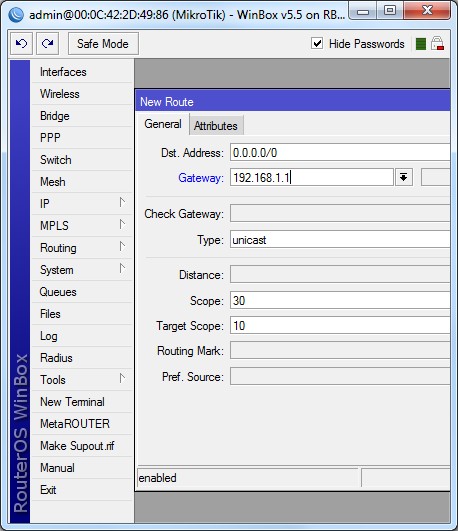Open the Bridge menu item
This screenshot has height=531, width=458.
(x=82, y=116)
